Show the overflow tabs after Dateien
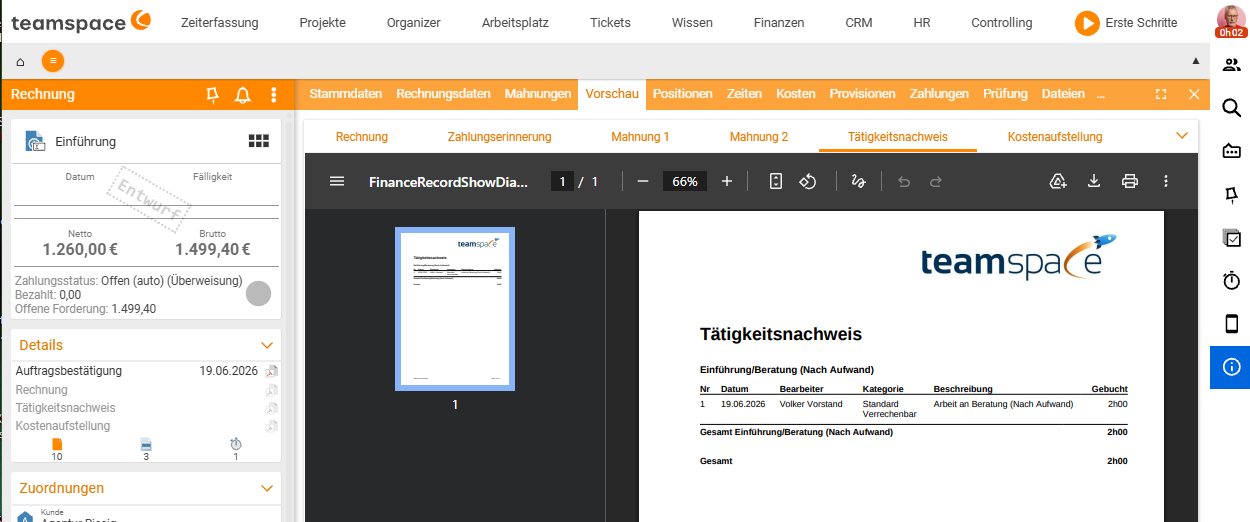The height and width of the screenshot is (522, 1250). (1101, 94)
